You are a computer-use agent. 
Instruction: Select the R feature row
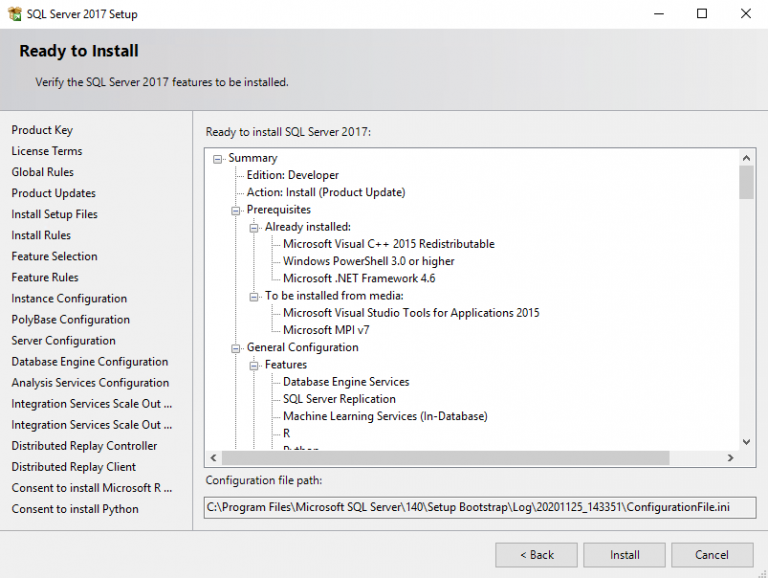coord(287,434)
